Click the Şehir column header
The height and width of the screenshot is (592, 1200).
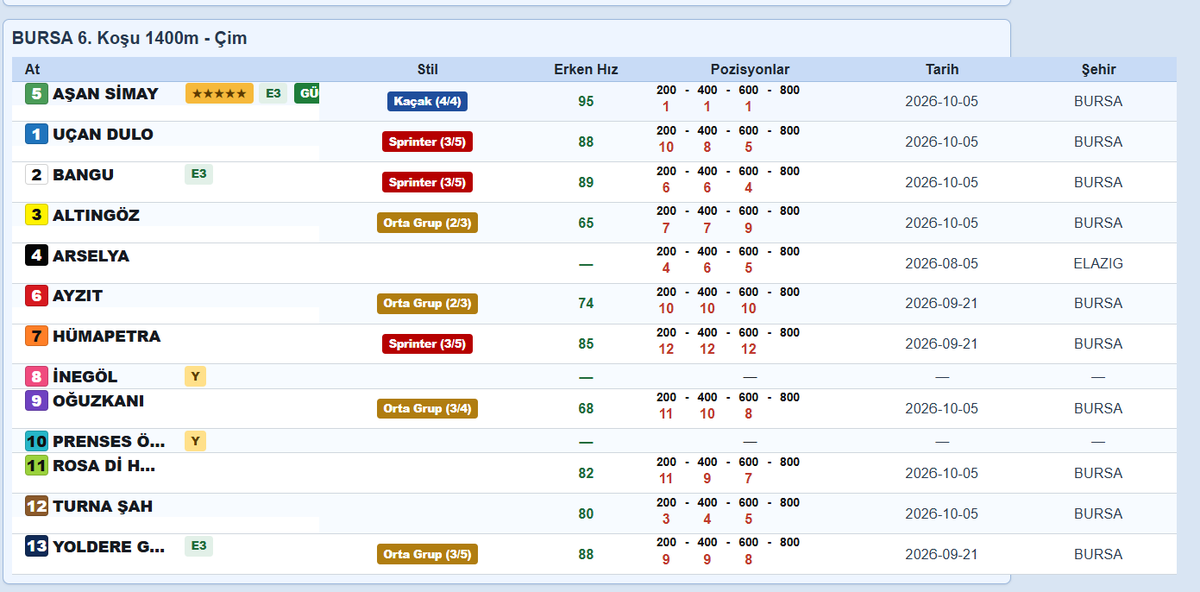[1098, 69]
